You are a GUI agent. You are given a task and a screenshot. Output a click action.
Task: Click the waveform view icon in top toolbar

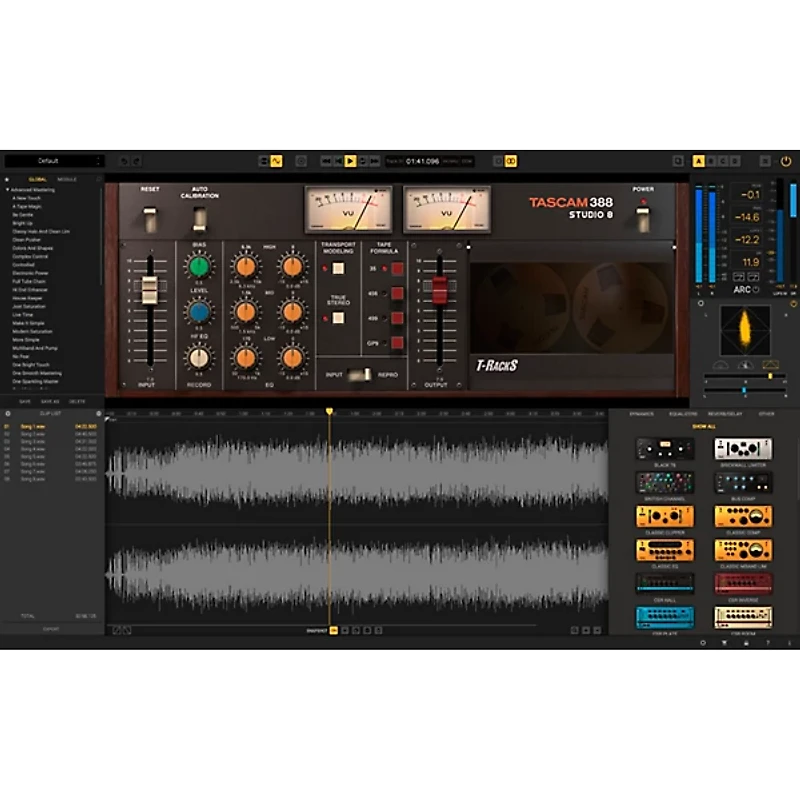275,160
